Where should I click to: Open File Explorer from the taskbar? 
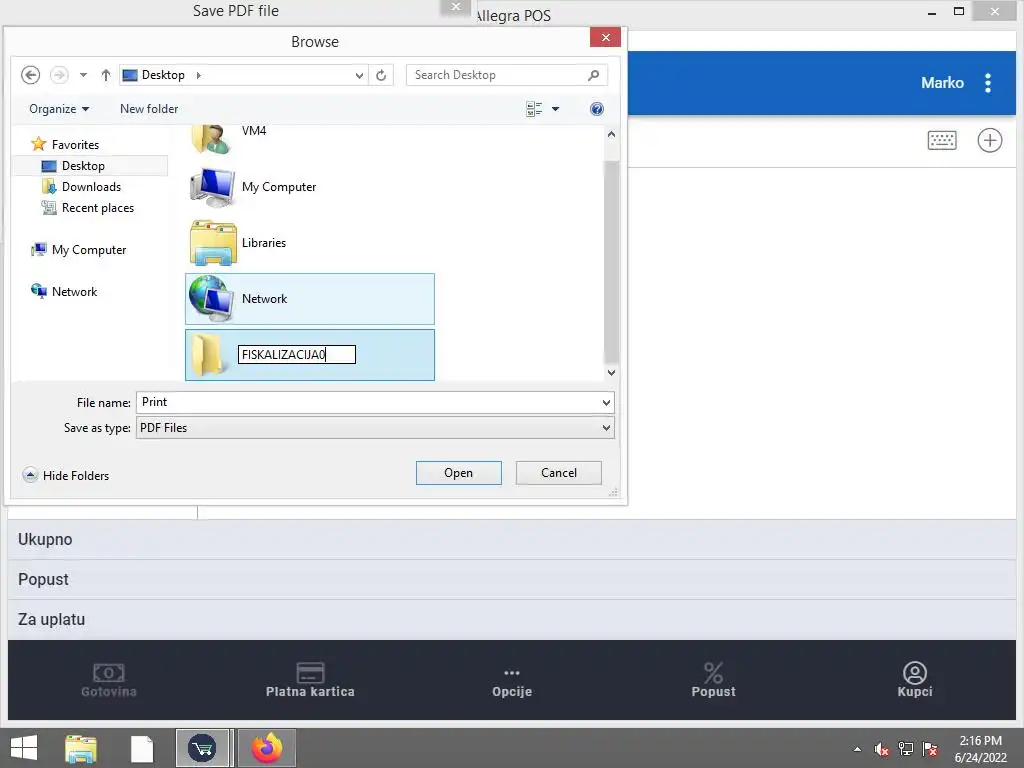81,748
